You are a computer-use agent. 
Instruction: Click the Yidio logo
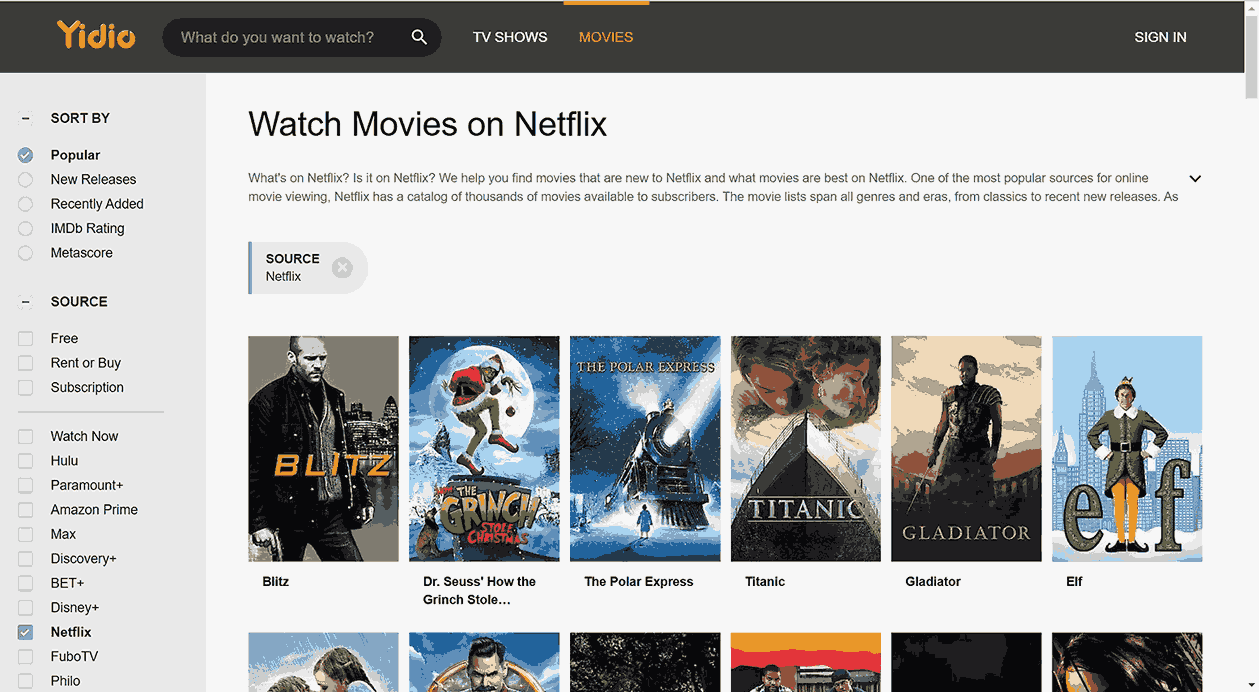(96, 36)
